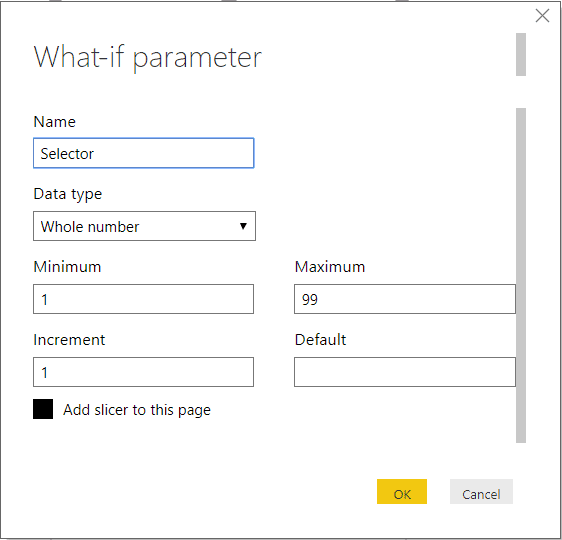Click the form's vertical scrollbar

(x=521, y=276)
